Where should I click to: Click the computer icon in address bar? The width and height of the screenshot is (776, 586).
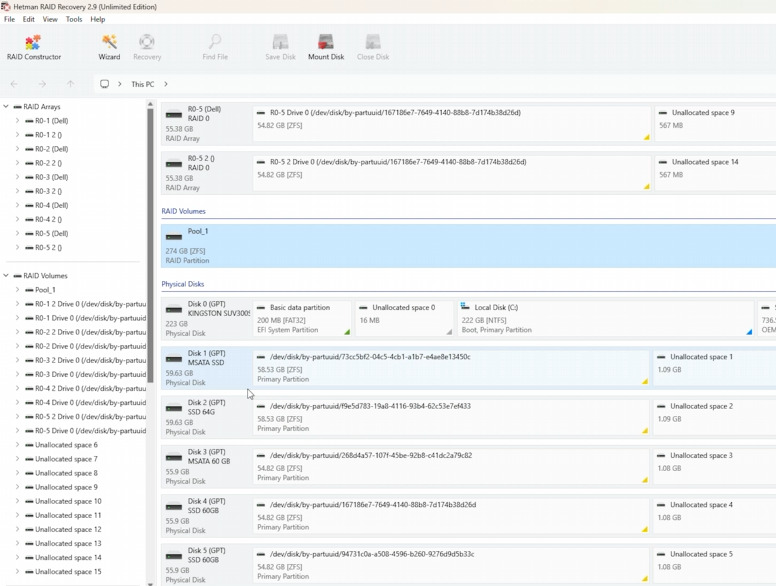tap(104, 84)
